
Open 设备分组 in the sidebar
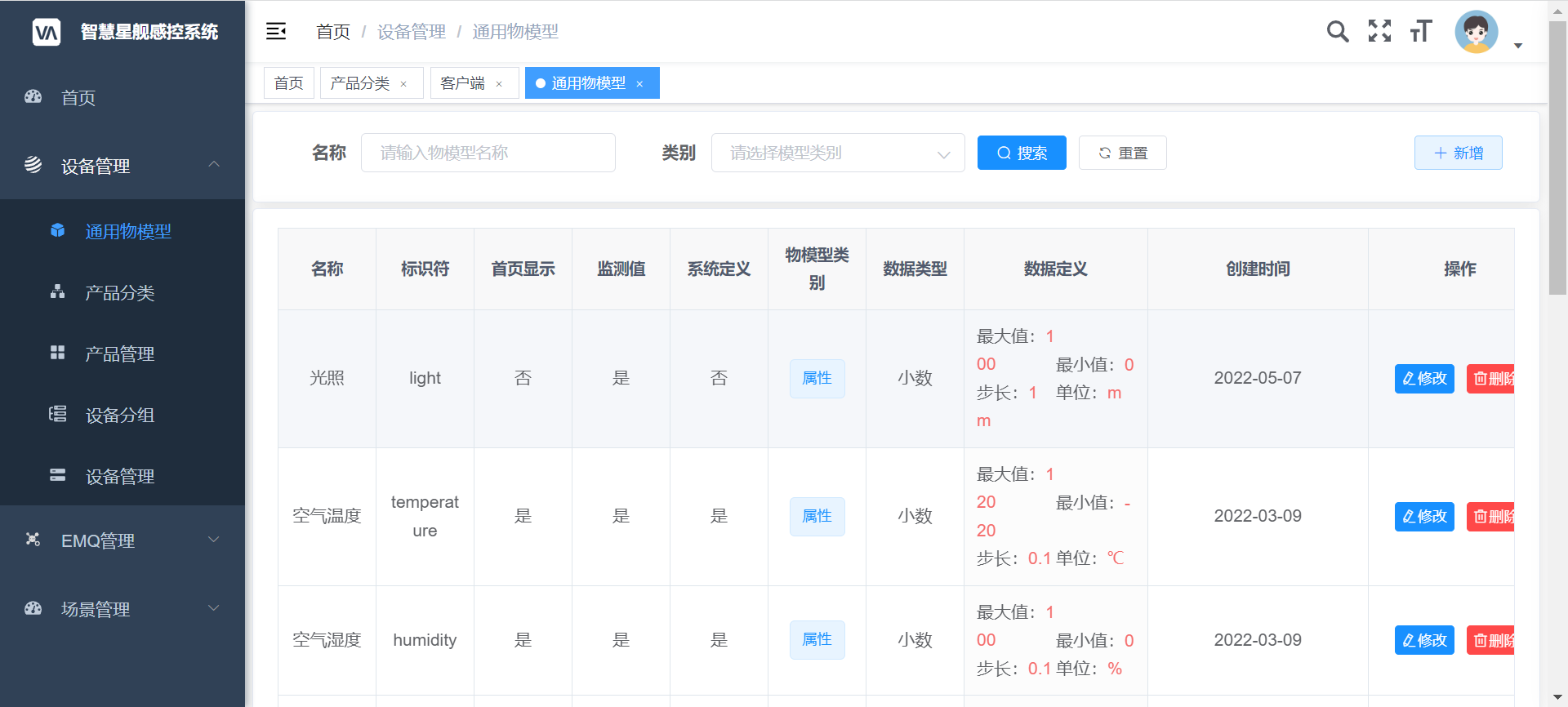(122, 415)
